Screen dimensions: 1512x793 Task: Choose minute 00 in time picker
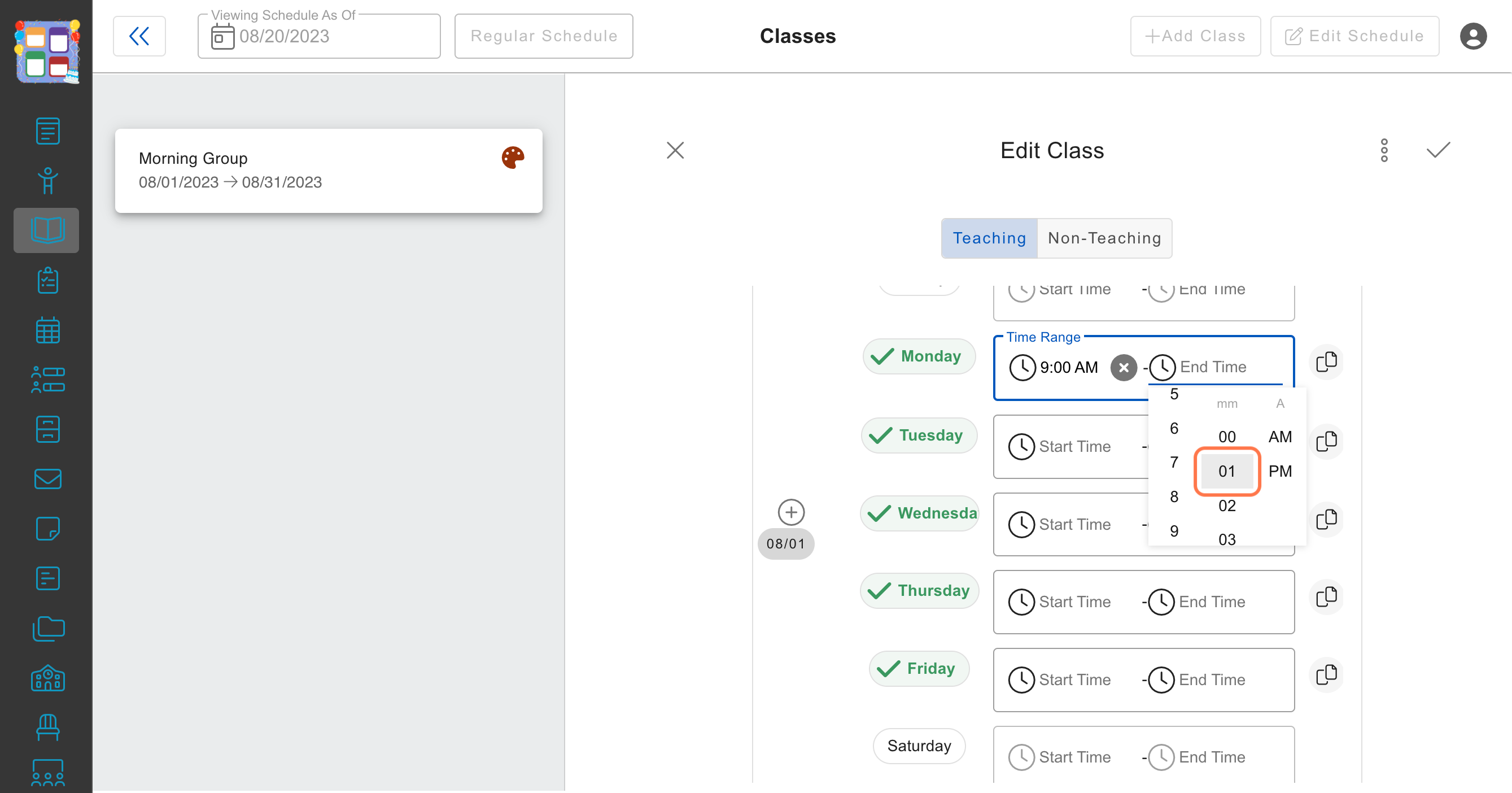click(x=1227, y=437)
